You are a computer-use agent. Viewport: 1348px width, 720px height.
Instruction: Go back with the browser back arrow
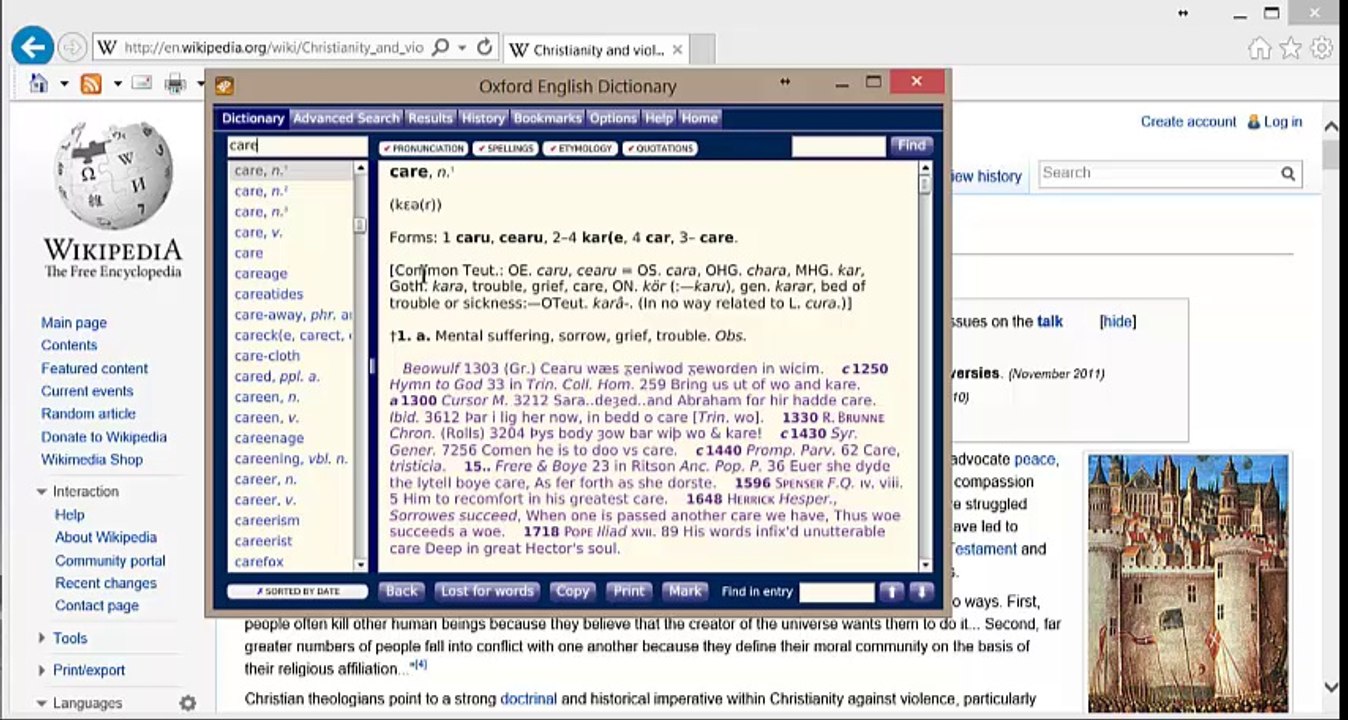point(32,47)
